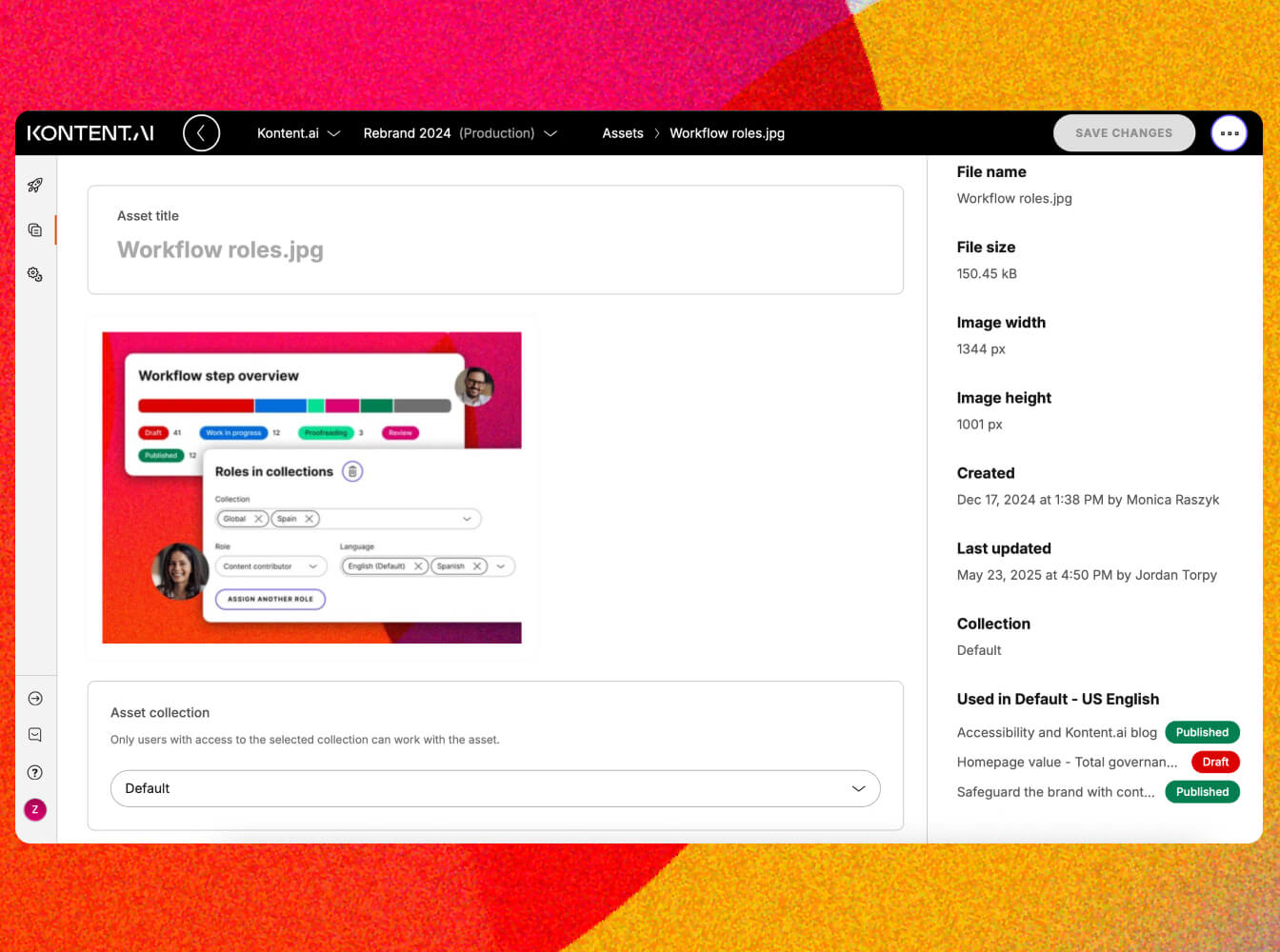Open the content and assets sidebar icon
1280x952 pixels.
pos(35,230)
